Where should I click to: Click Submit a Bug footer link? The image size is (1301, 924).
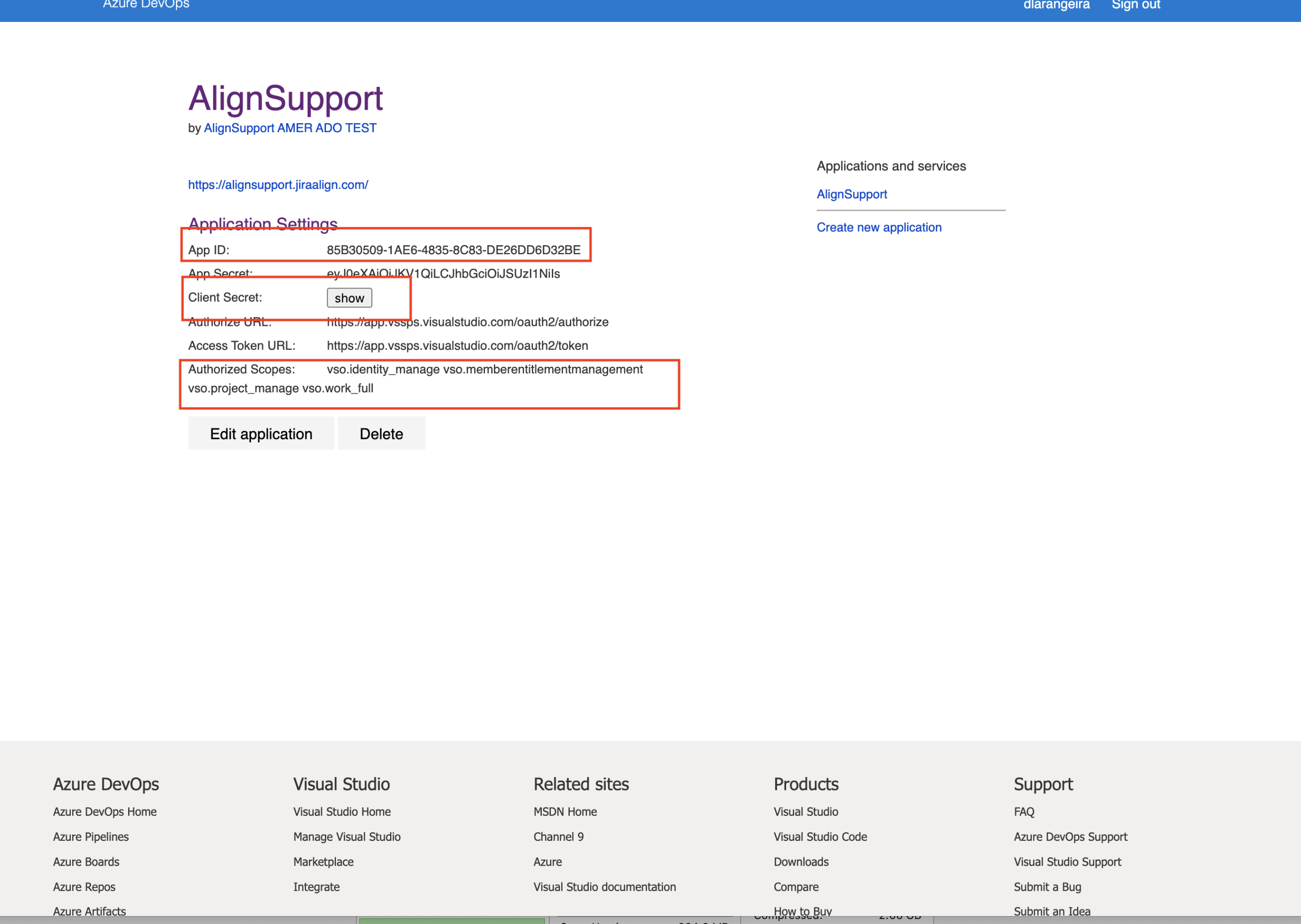tap(1047, 887)
